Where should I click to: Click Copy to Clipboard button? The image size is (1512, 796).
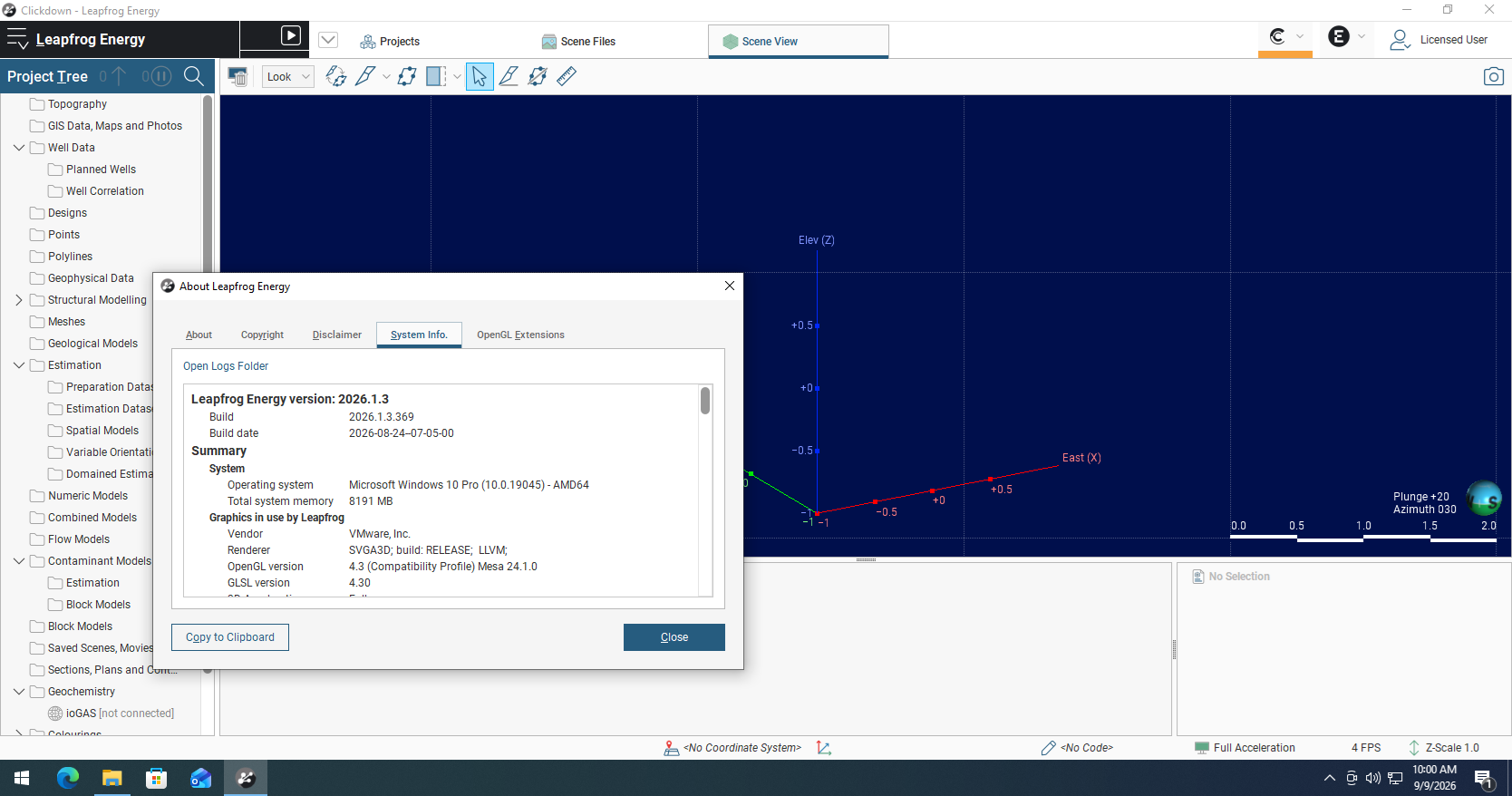click(x=230, y=637)
